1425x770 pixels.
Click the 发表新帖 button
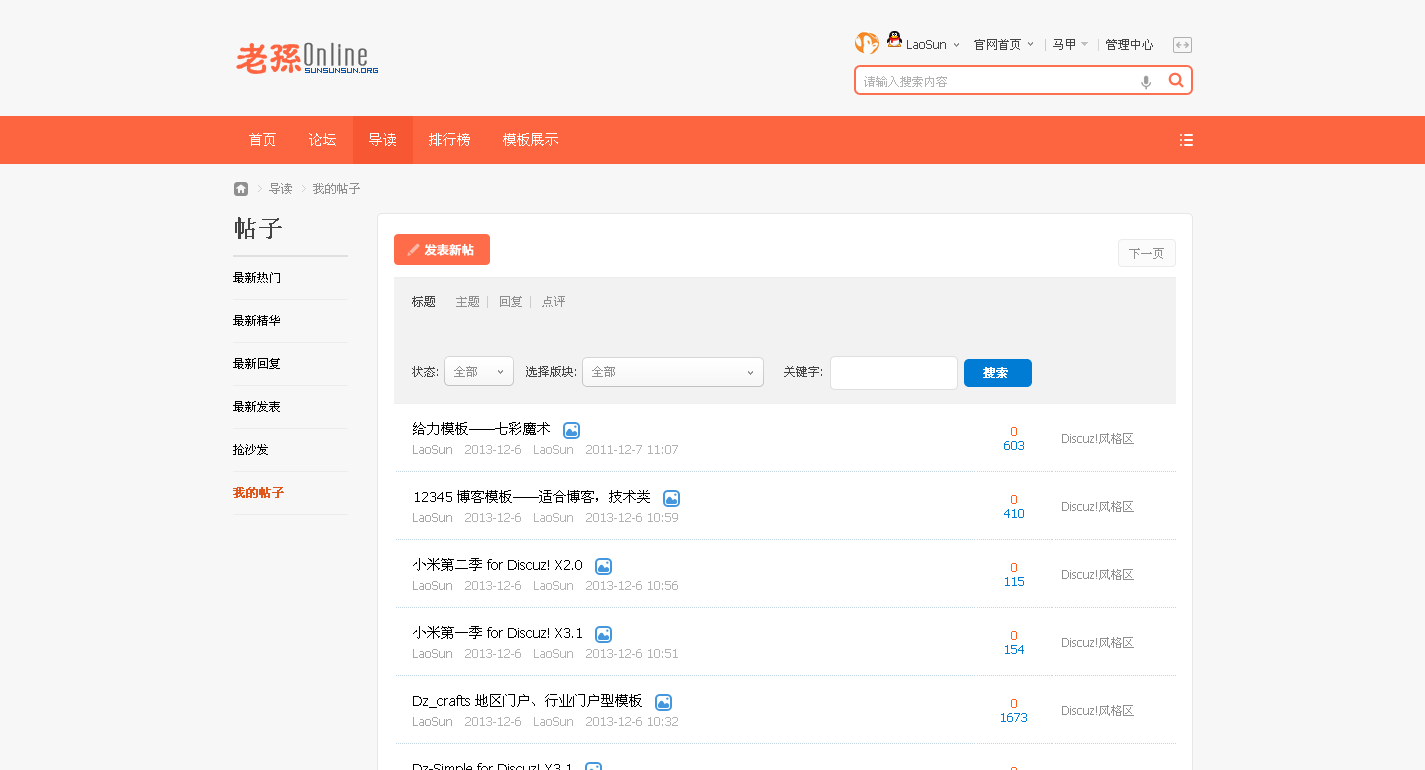442,250
